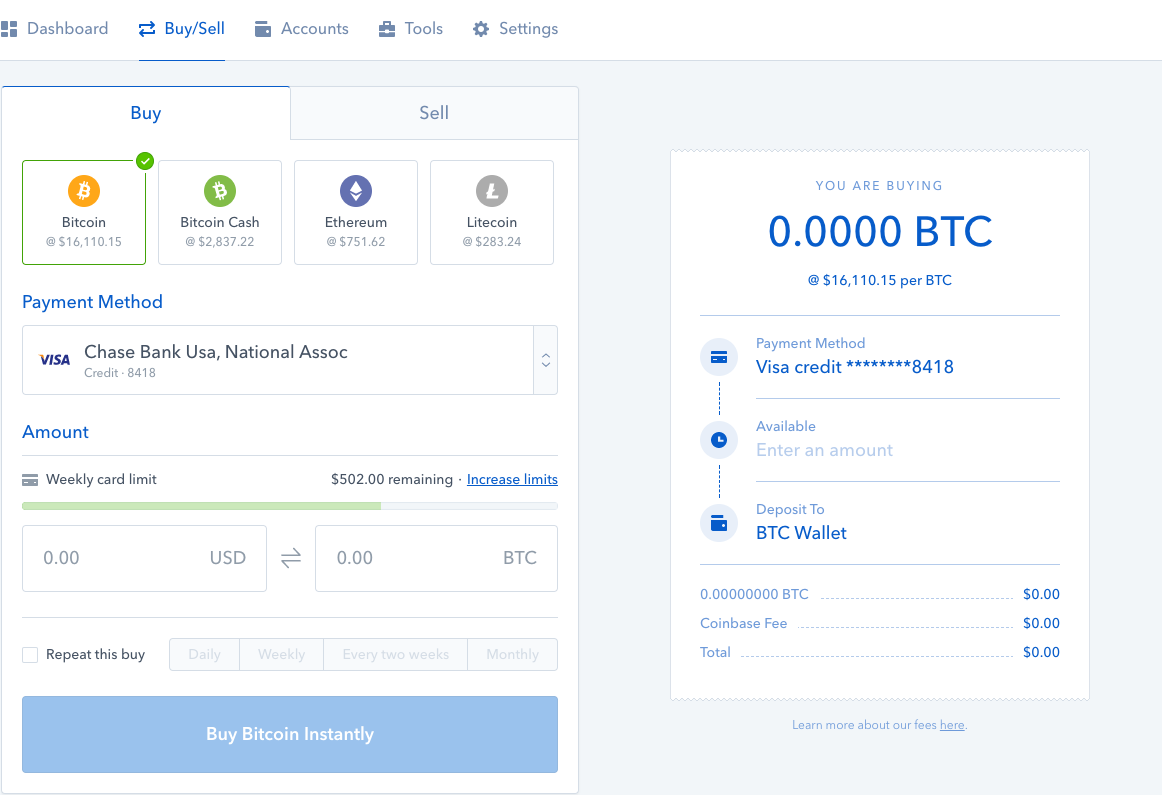This screenshot has height=795, width=1162.
Task: Click the 0.00000000 BTC line item
Action: pos(880,594)
